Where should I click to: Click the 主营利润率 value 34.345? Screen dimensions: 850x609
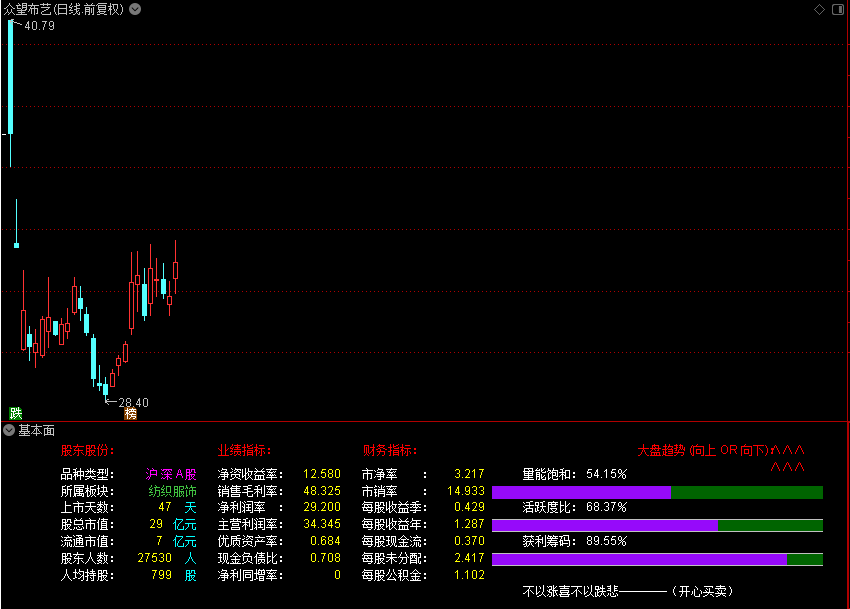[322, 524]
